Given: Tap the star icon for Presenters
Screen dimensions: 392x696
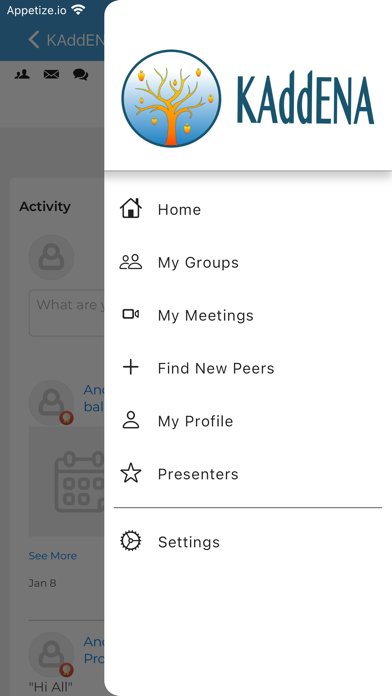Looking at the screenshot, I should point(131,473).
